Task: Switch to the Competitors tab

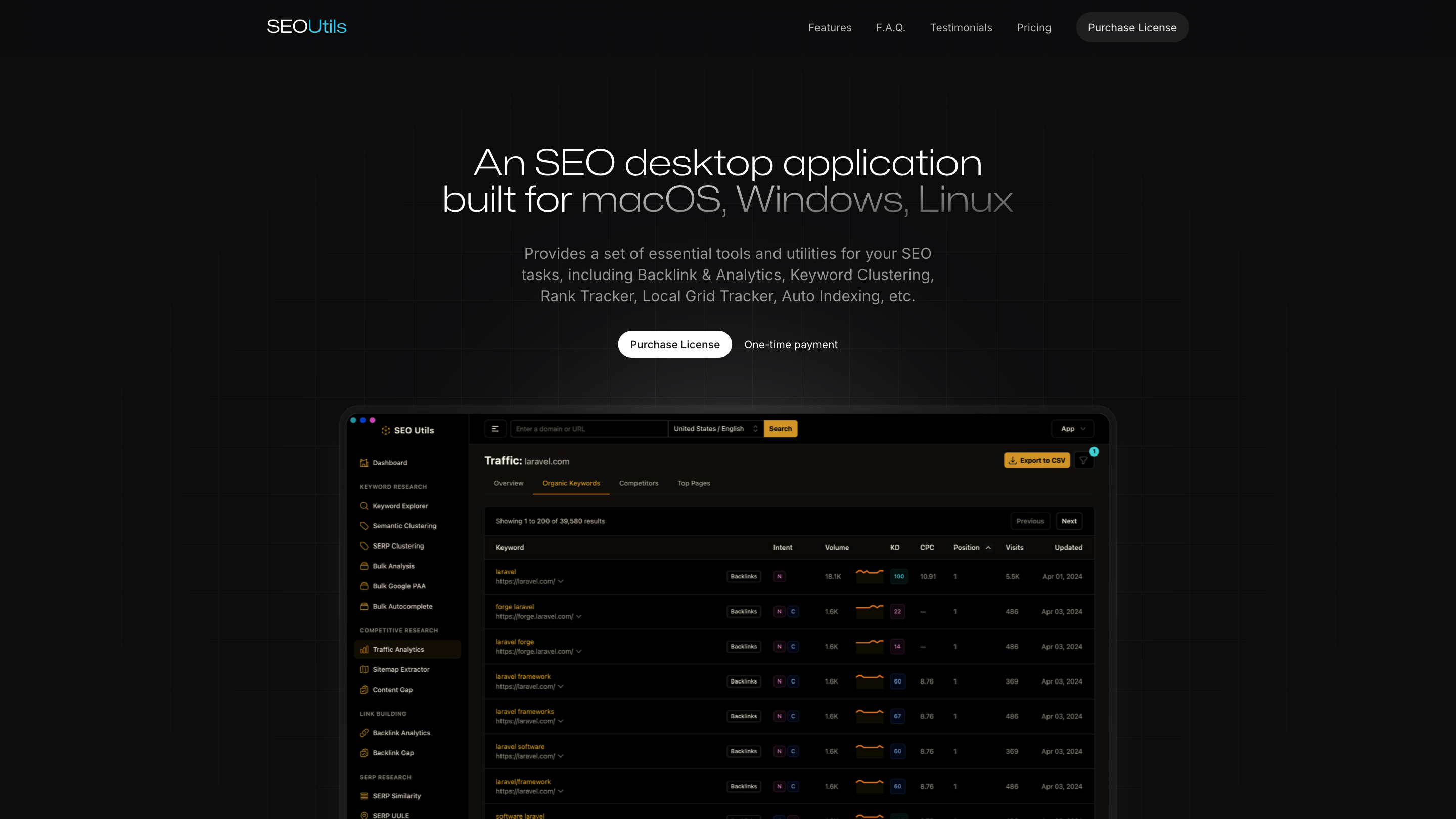Action: pyautogui.click(x=639, y=483)
